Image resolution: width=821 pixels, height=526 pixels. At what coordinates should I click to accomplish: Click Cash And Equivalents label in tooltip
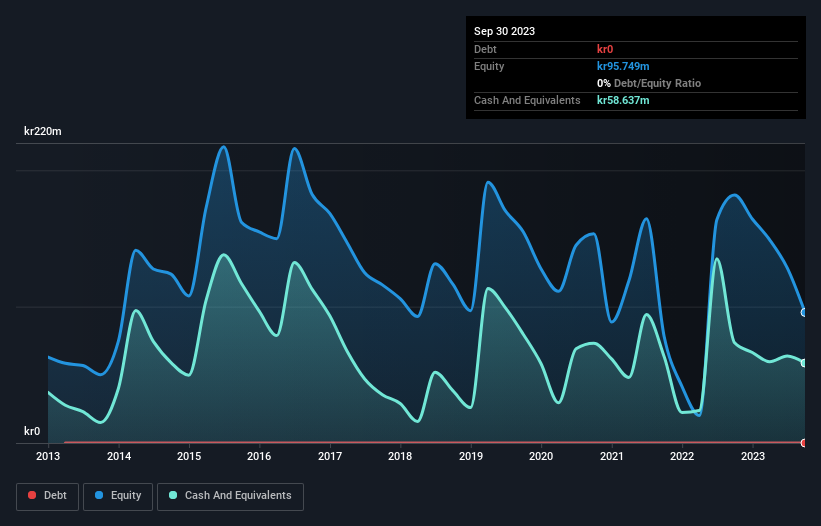click(527, 100)
